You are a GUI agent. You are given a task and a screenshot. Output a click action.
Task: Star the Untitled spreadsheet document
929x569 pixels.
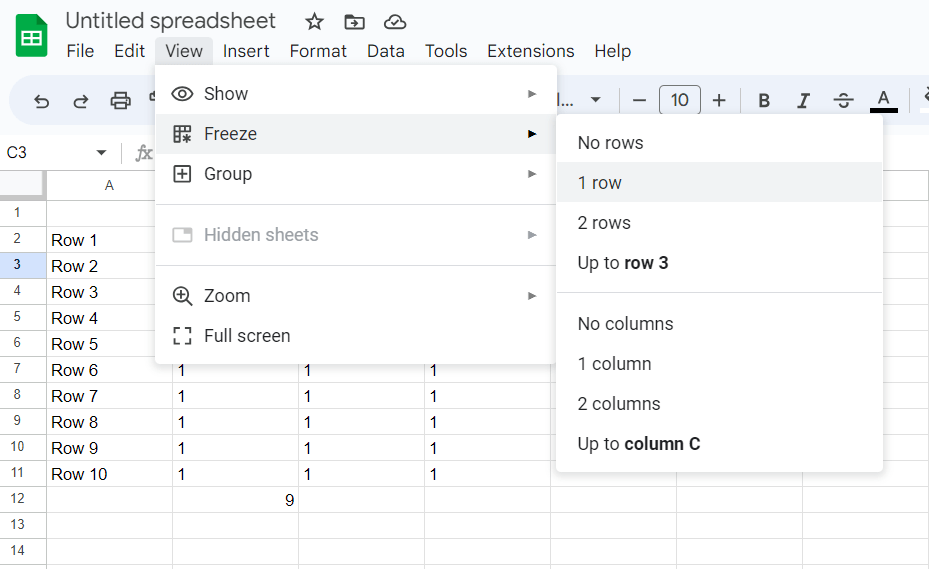click(314, 22)
